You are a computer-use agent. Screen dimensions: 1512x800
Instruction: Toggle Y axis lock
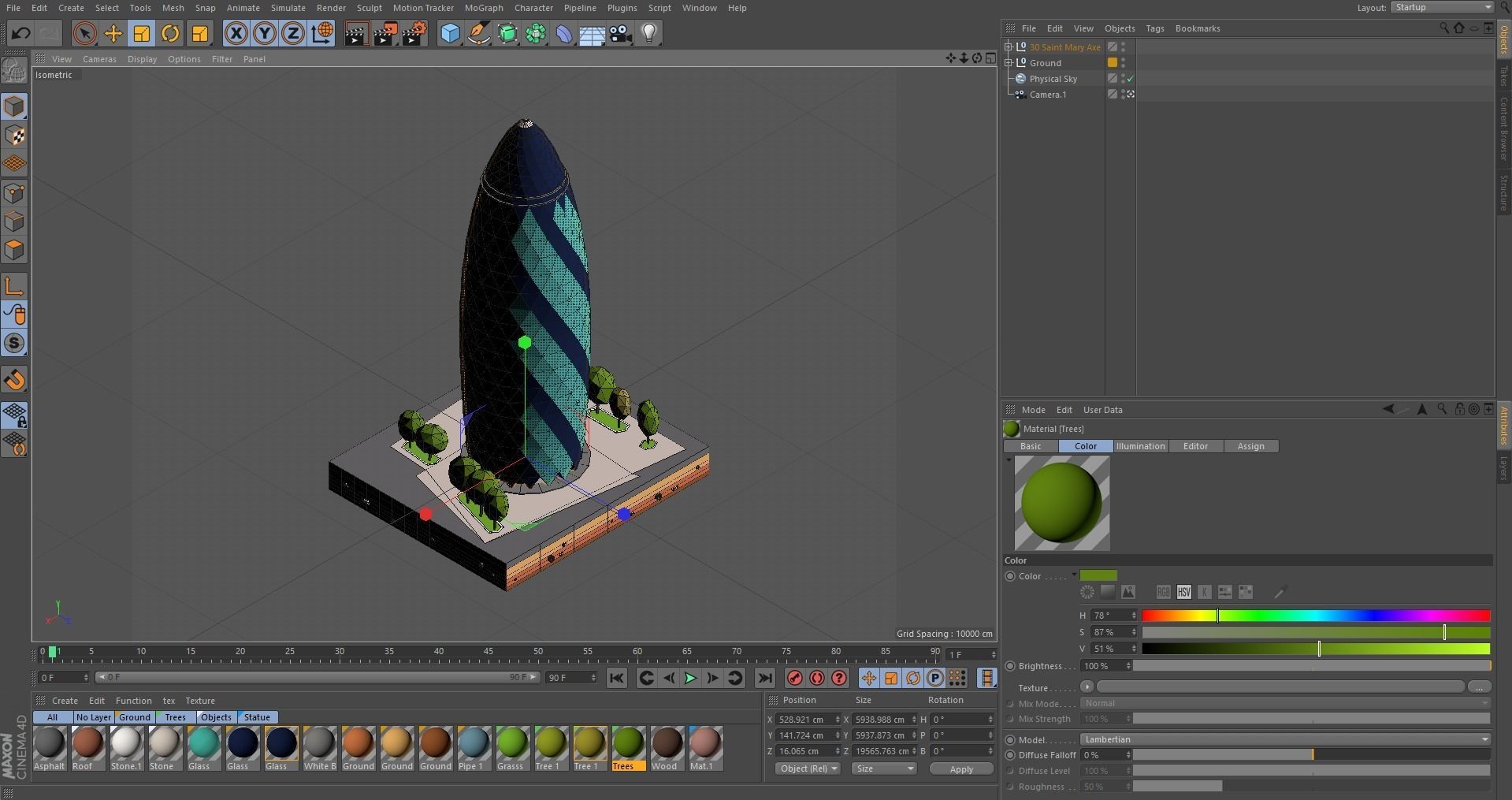[x=265, y=33]
